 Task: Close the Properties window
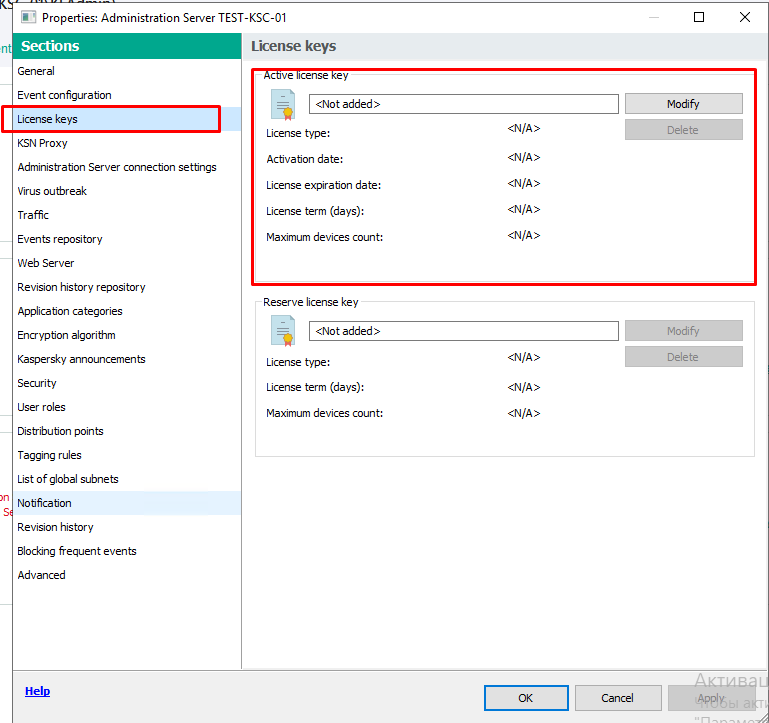click(x=744, y=17)
